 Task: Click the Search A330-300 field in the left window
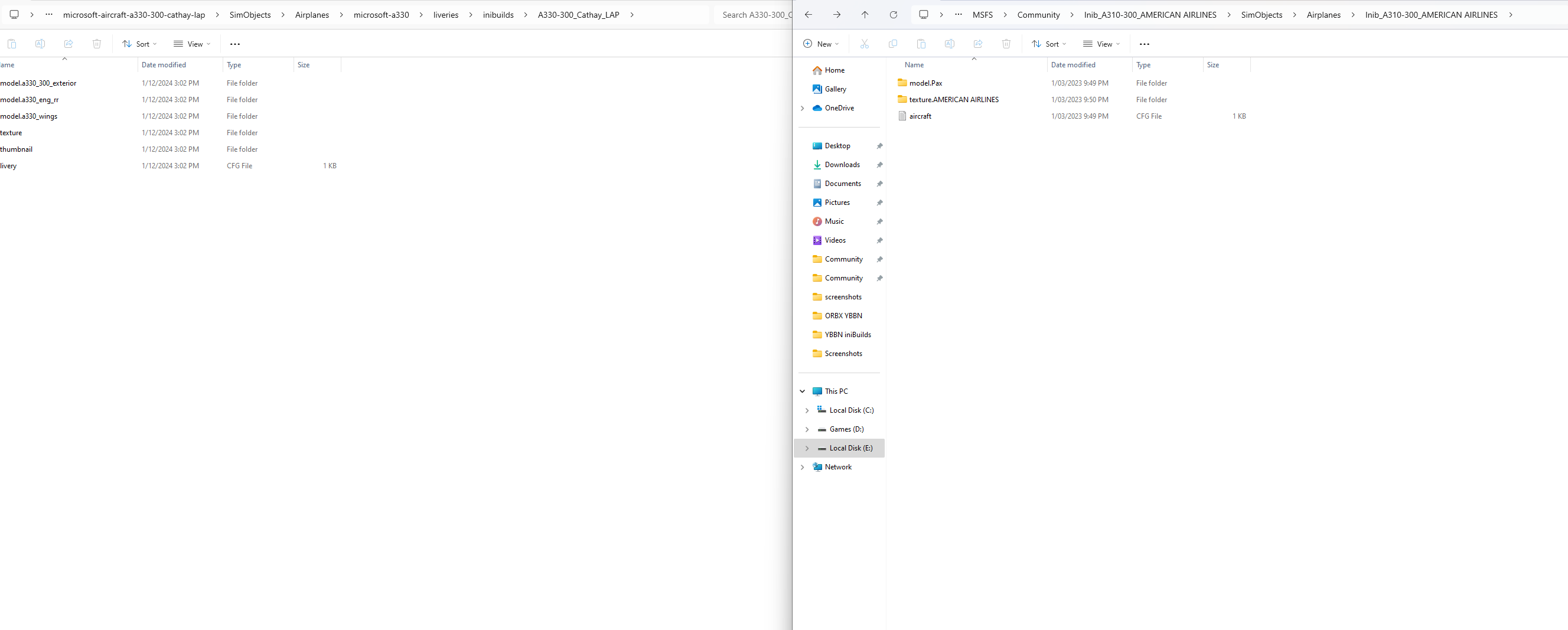[x=754, y=15]
